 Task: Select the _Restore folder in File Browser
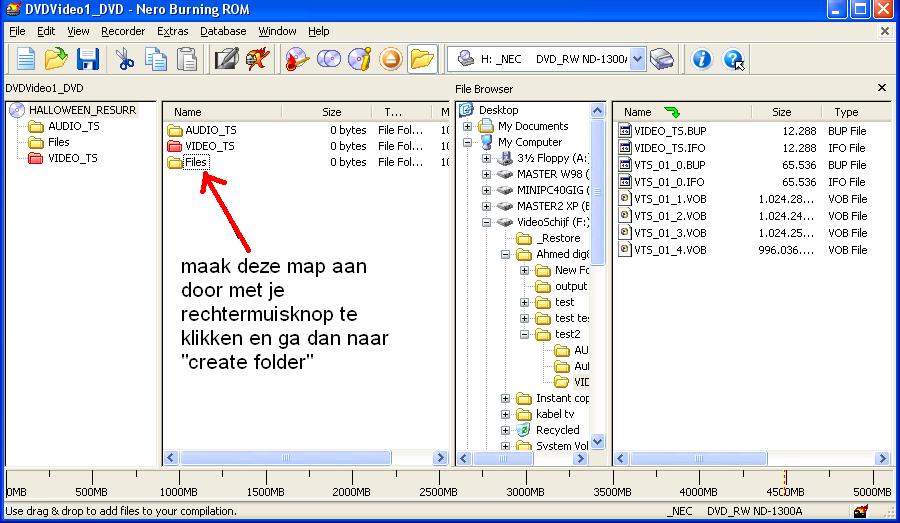pyautogui.click(x=558, y=238)
